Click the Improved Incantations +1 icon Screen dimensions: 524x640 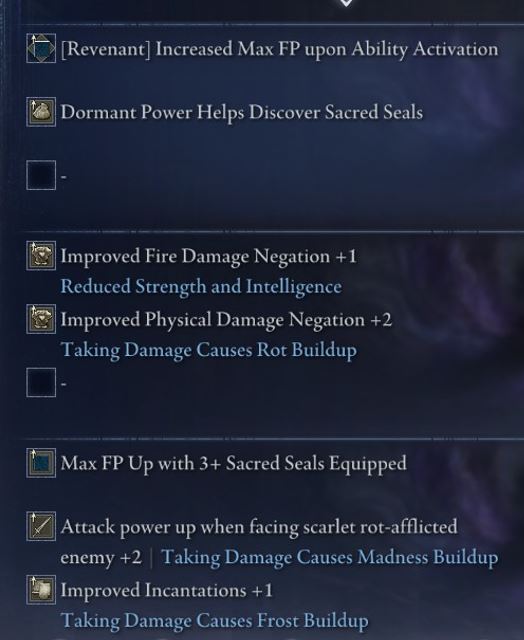pyautogui.click(x=41, y=590)
